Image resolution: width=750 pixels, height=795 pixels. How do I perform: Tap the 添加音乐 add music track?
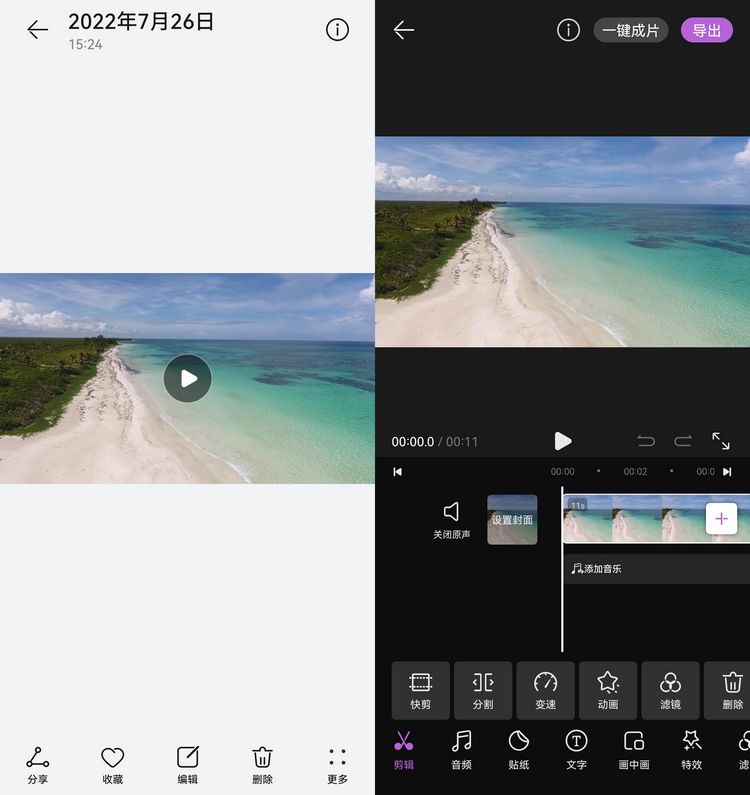pyautogui.click(x=657, y=569)
